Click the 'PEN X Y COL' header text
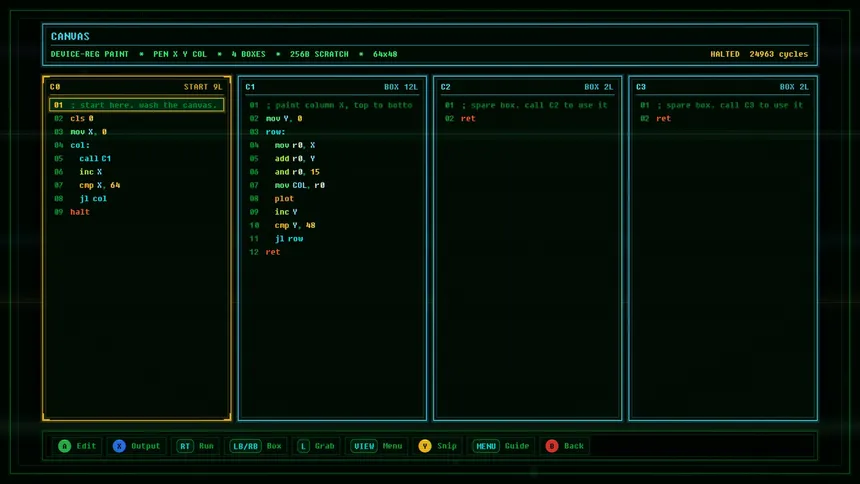The height and width of the screenshot is (484, 860). pos(179,54)
